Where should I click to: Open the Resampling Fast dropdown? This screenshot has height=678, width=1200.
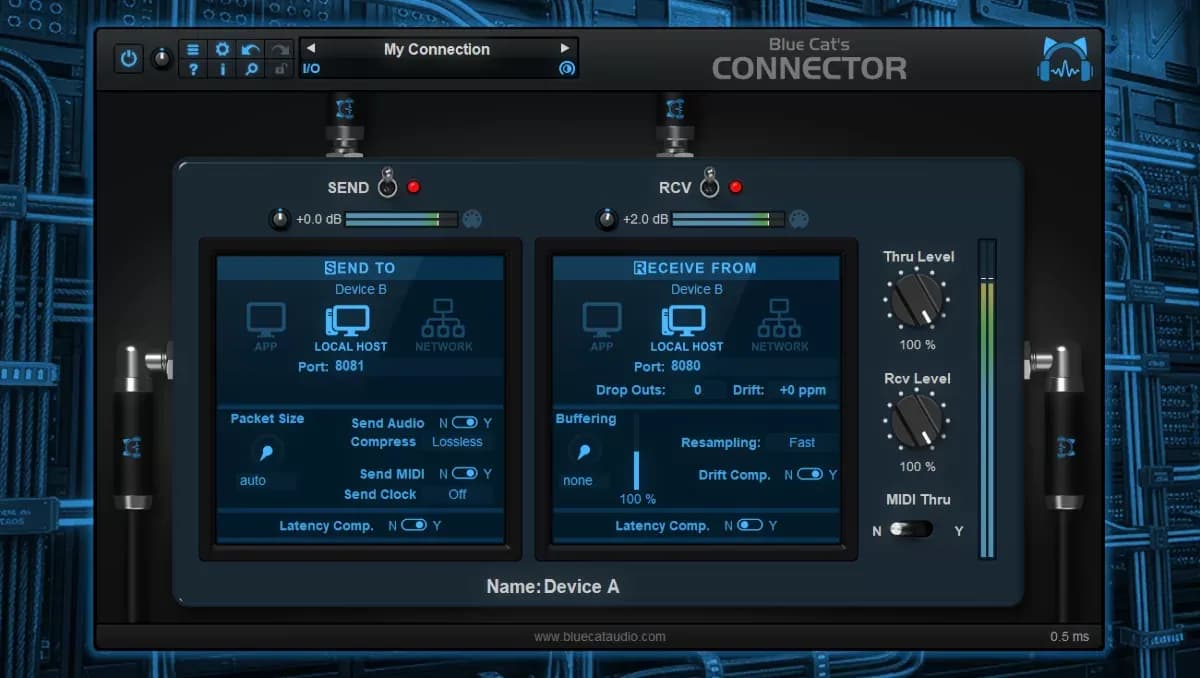coord(803,442)
